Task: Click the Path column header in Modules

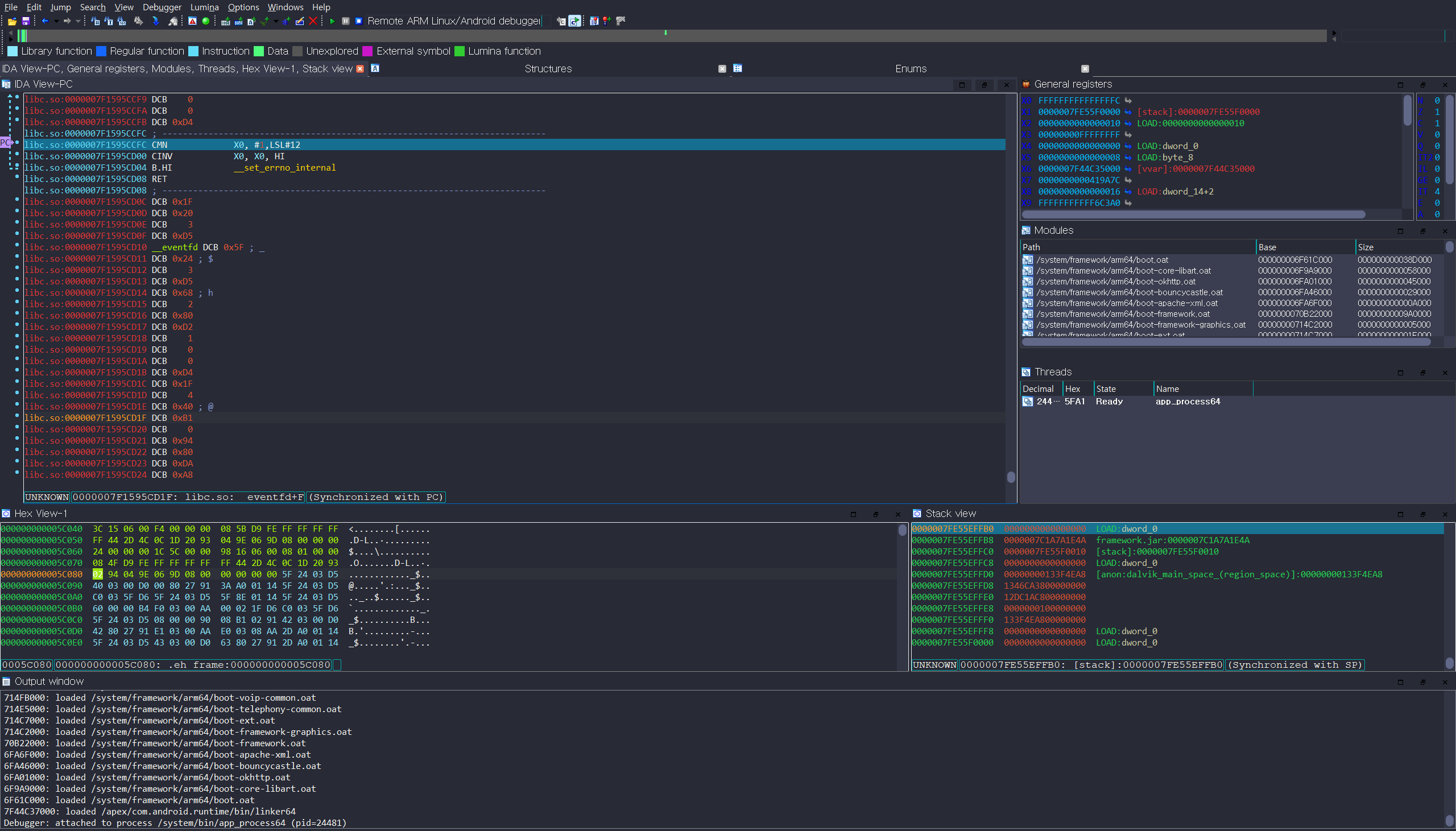Action: [x=1031, y=247]
